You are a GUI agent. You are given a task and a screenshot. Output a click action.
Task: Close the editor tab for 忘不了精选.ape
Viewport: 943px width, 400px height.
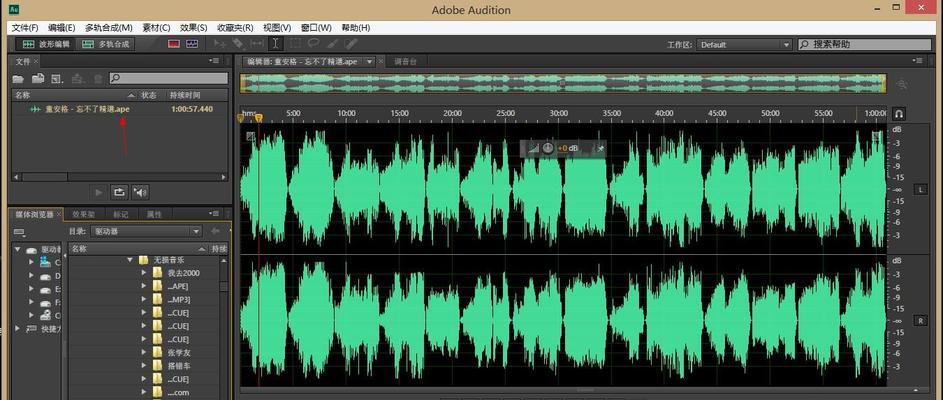pos(381,61)
